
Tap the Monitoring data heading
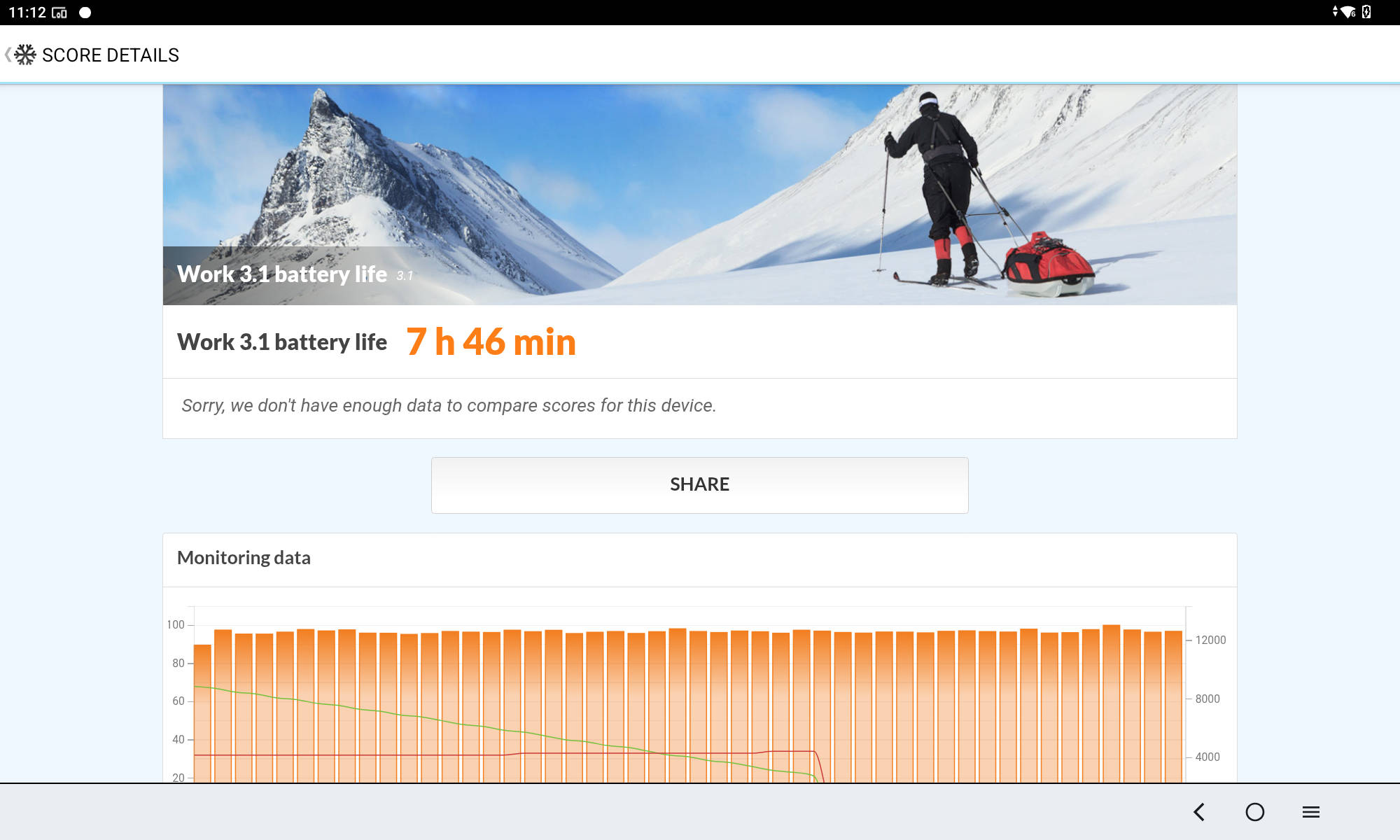tap(244, 558)
